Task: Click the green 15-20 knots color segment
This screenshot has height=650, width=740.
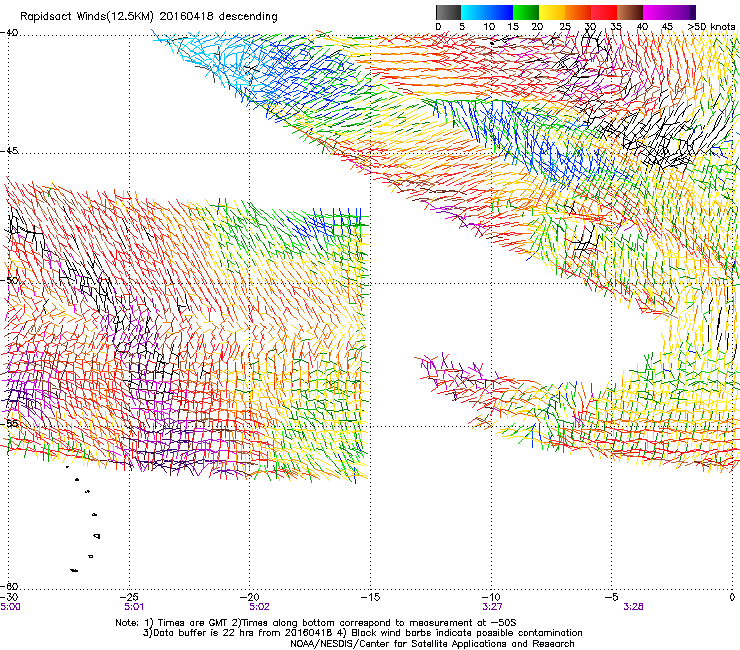Action: pyautogui.click(x=526, y=12)
